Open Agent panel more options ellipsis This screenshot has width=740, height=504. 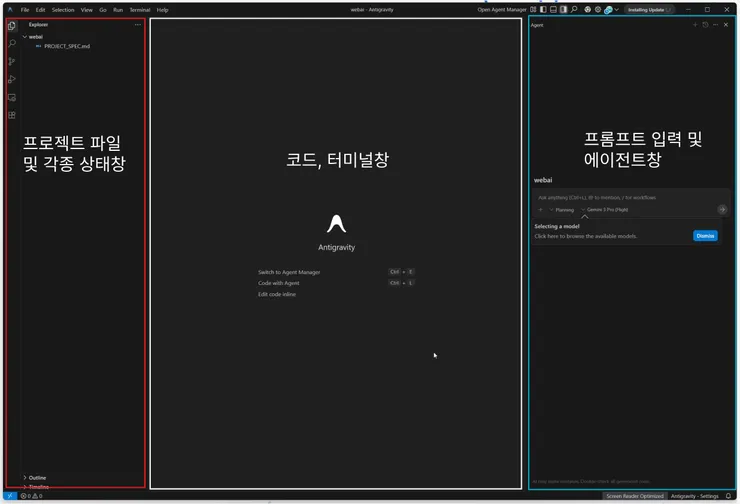[x=715, y=25]
